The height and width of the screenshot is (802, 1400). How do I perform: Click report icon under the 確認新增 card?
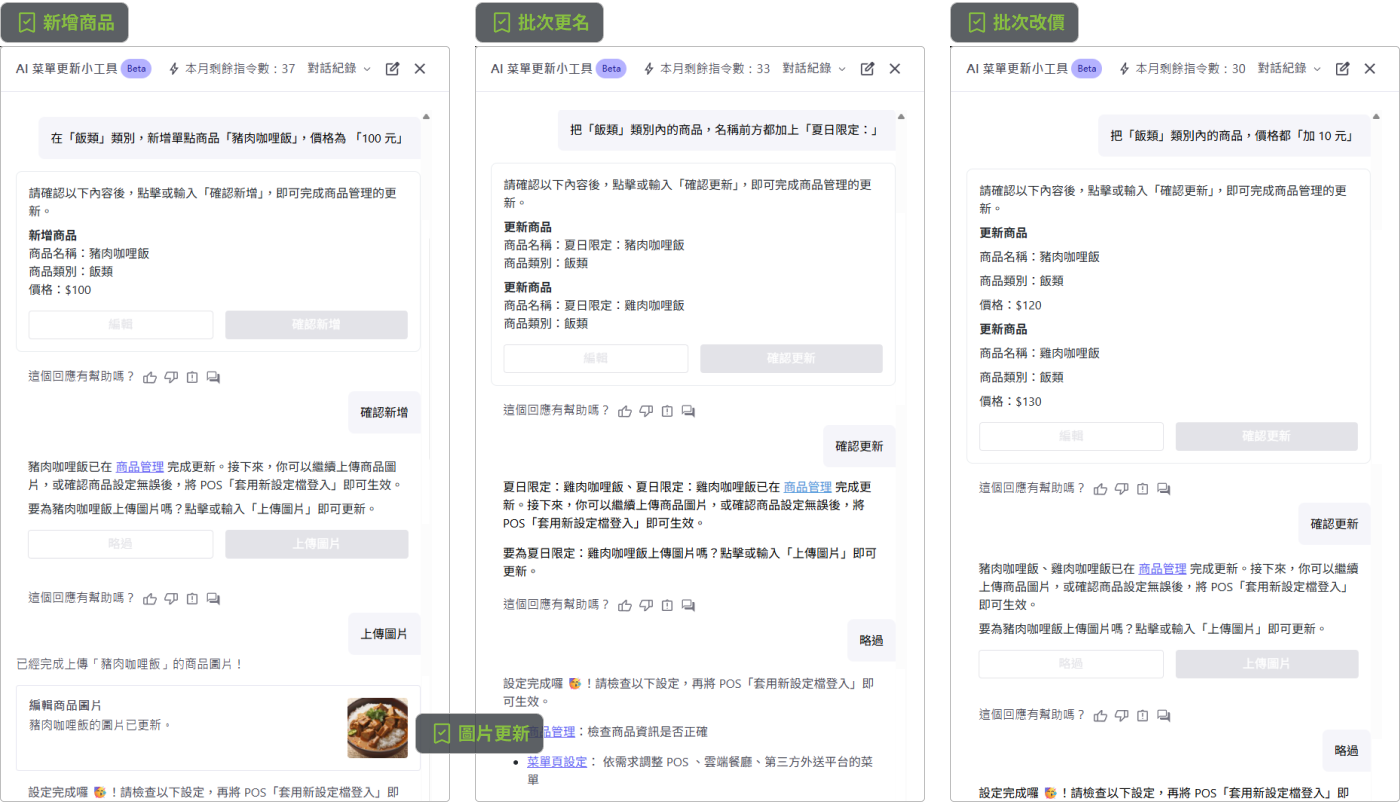[192, 377]
